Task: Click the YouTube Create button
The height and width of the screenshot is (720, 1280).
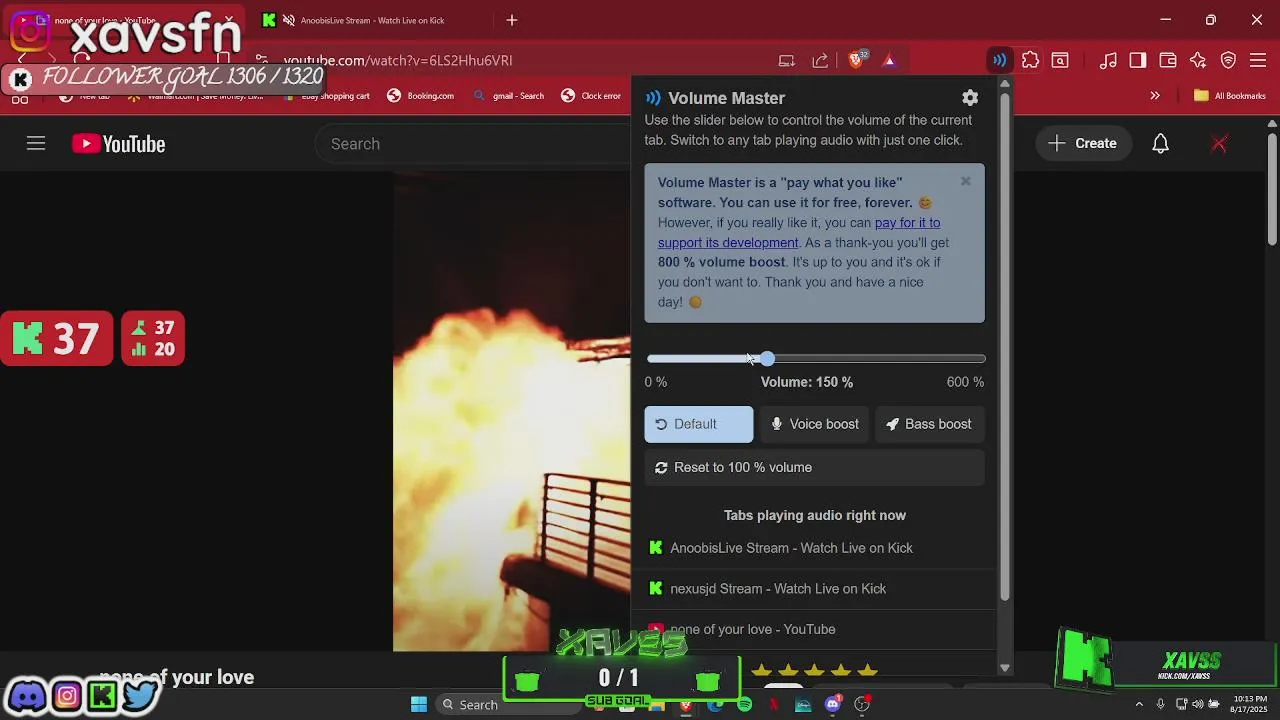Action: pos(1082,143)
